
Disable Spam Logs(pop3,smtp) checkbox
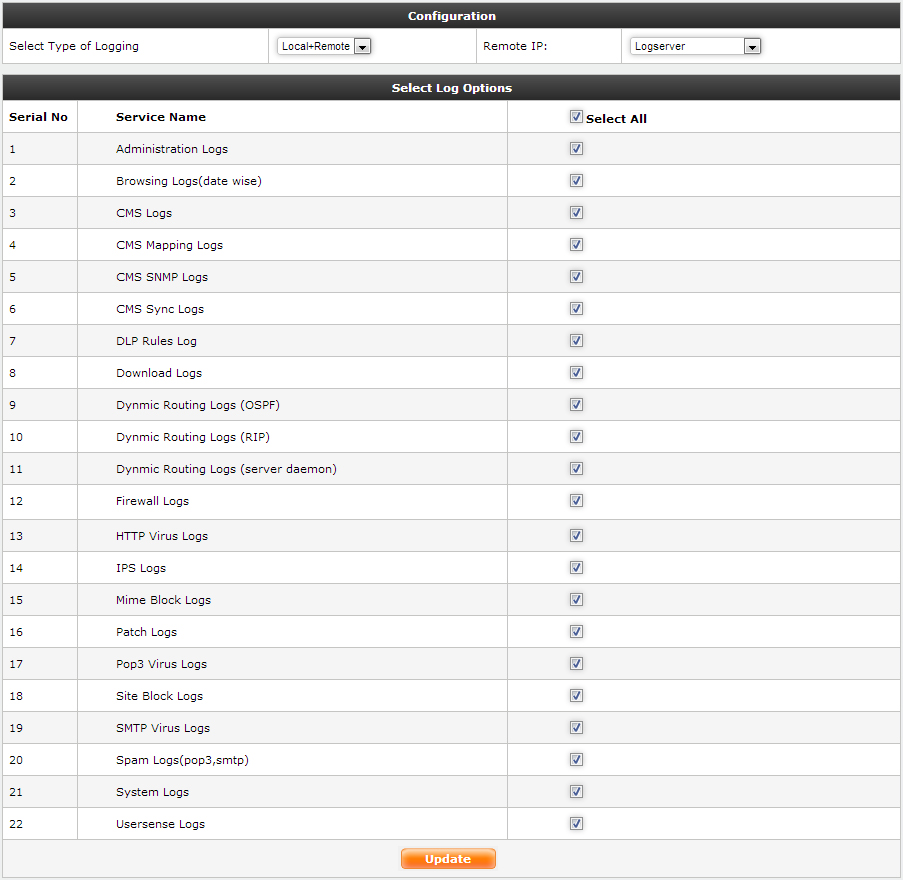576,760
